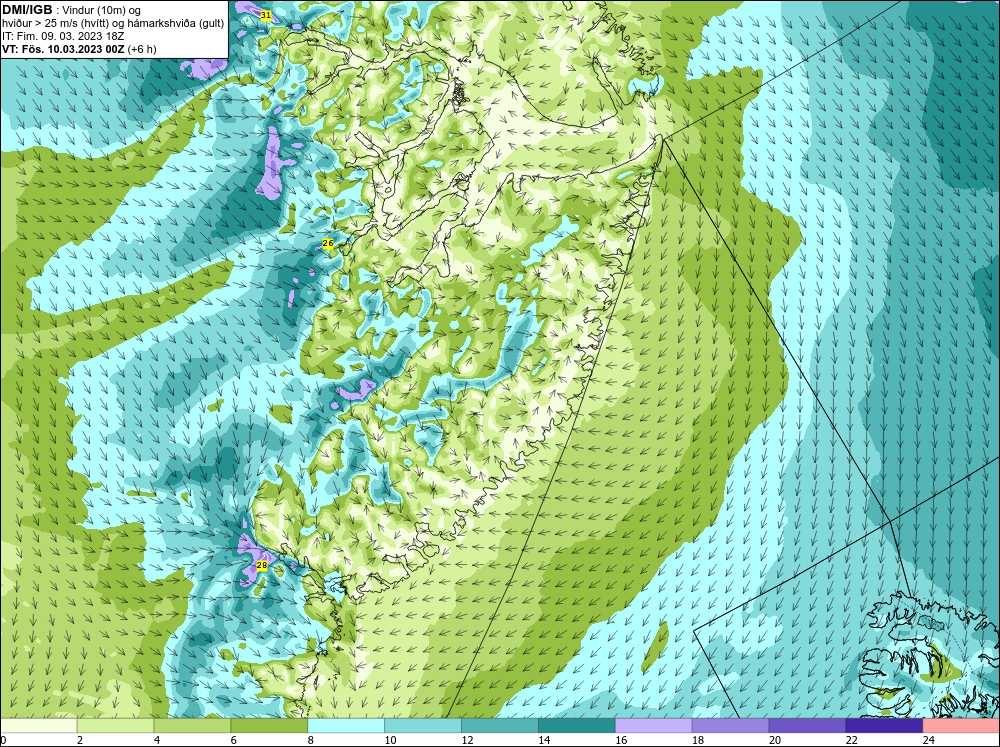This screenshot has height=747, width=1000.
Task: Select the 10–12 m/s cyan legend swatch
Action: [423, 726]
